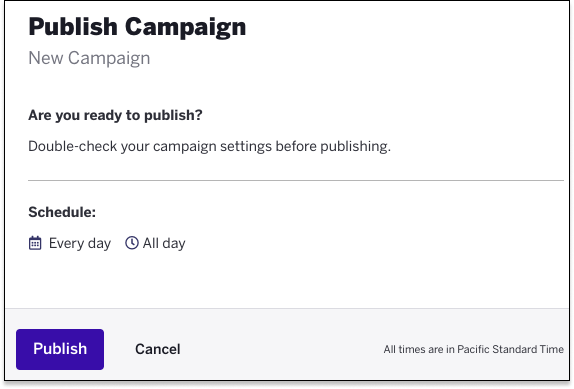Click empty gray footer area beside Cancel
This screenshot has width=574, height=389.
click(x=282, y=349)
